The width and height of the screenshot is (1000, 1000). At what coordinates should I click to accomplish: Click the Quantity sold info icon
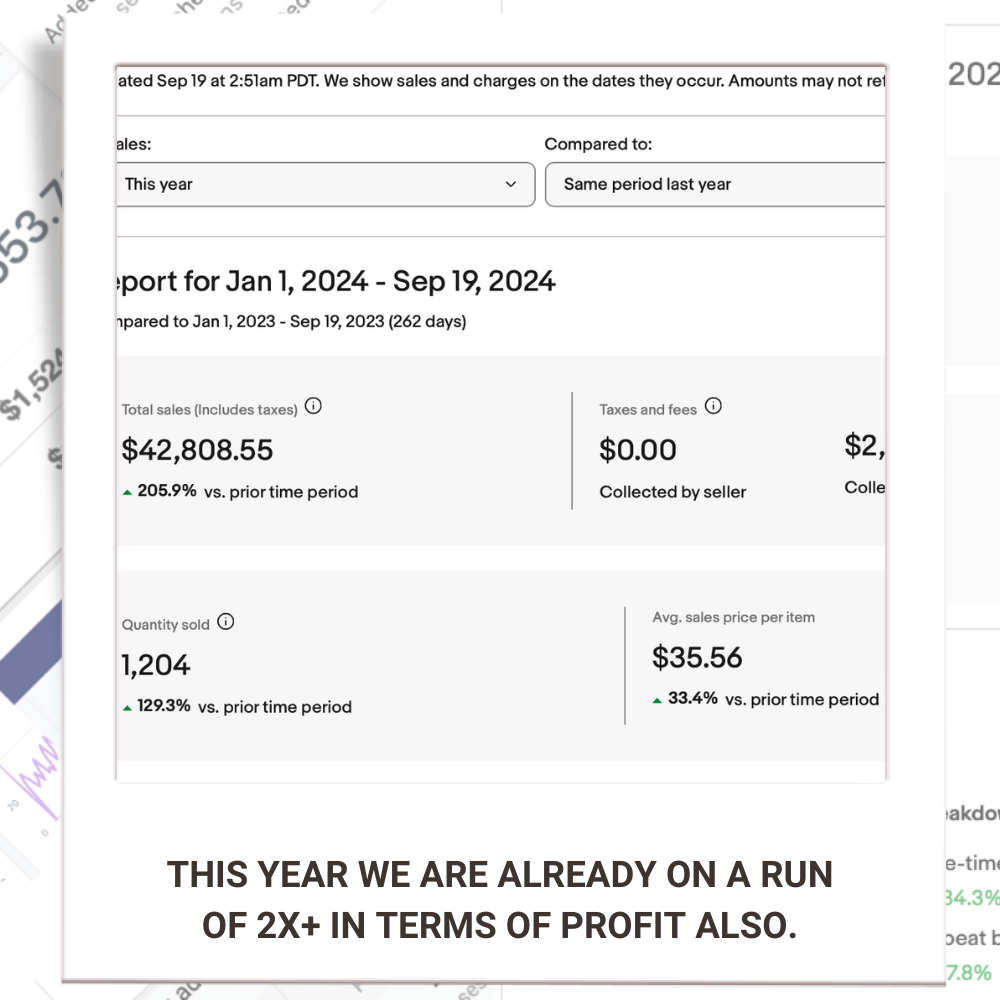(226, 622)
